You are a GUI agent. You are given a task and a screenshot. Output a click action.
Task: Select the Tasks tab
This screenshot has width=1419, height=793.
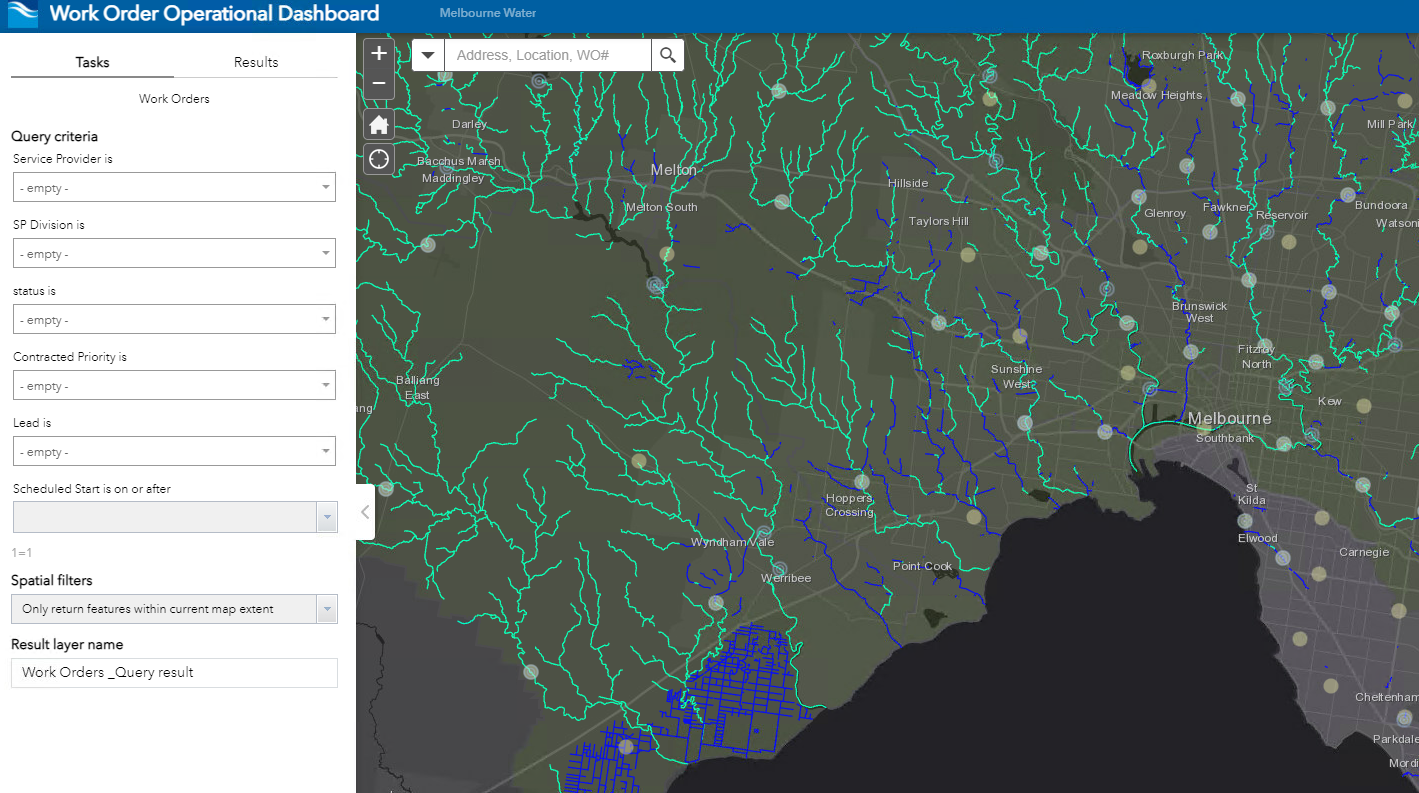tap(91, 62)
